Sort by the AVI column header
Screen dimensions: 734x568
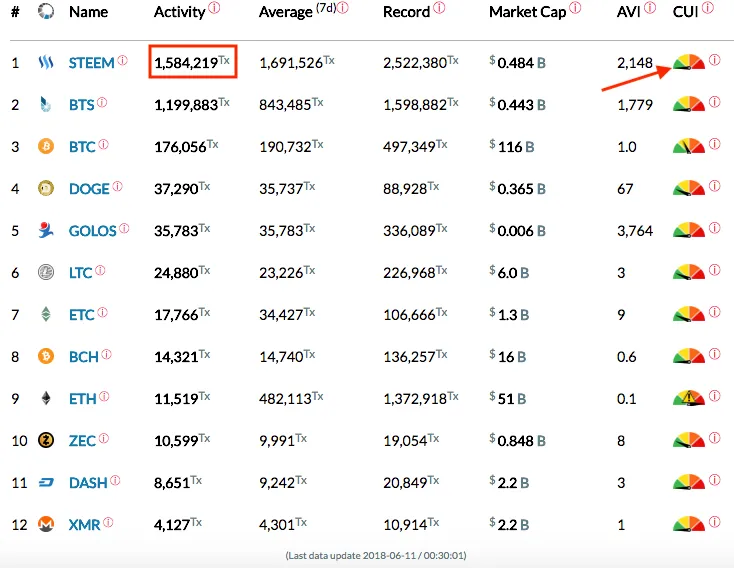pos(629,12)
